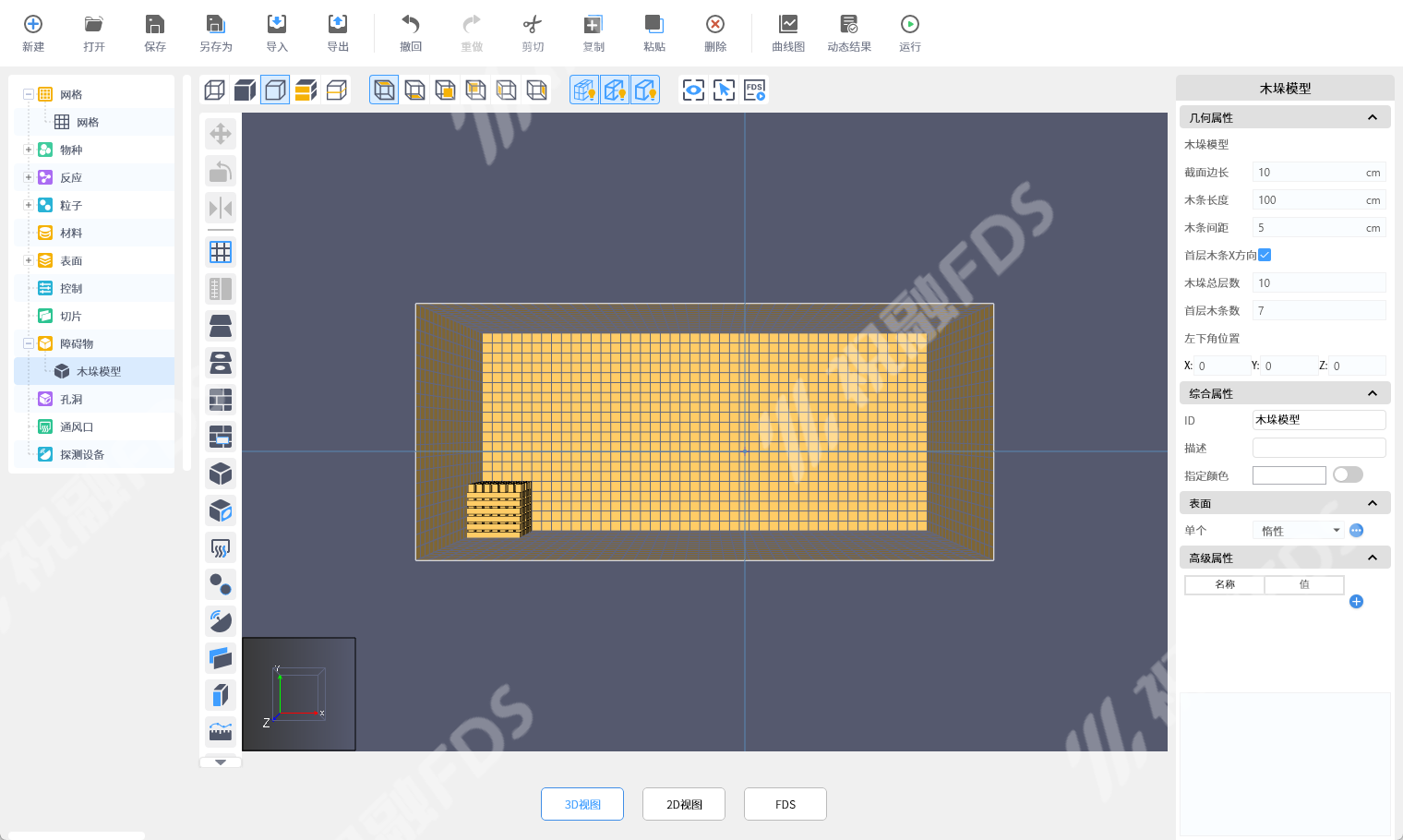Undo with the 撤回 icon
This screenshot has width=1403, height=840.
click(411, 25)
